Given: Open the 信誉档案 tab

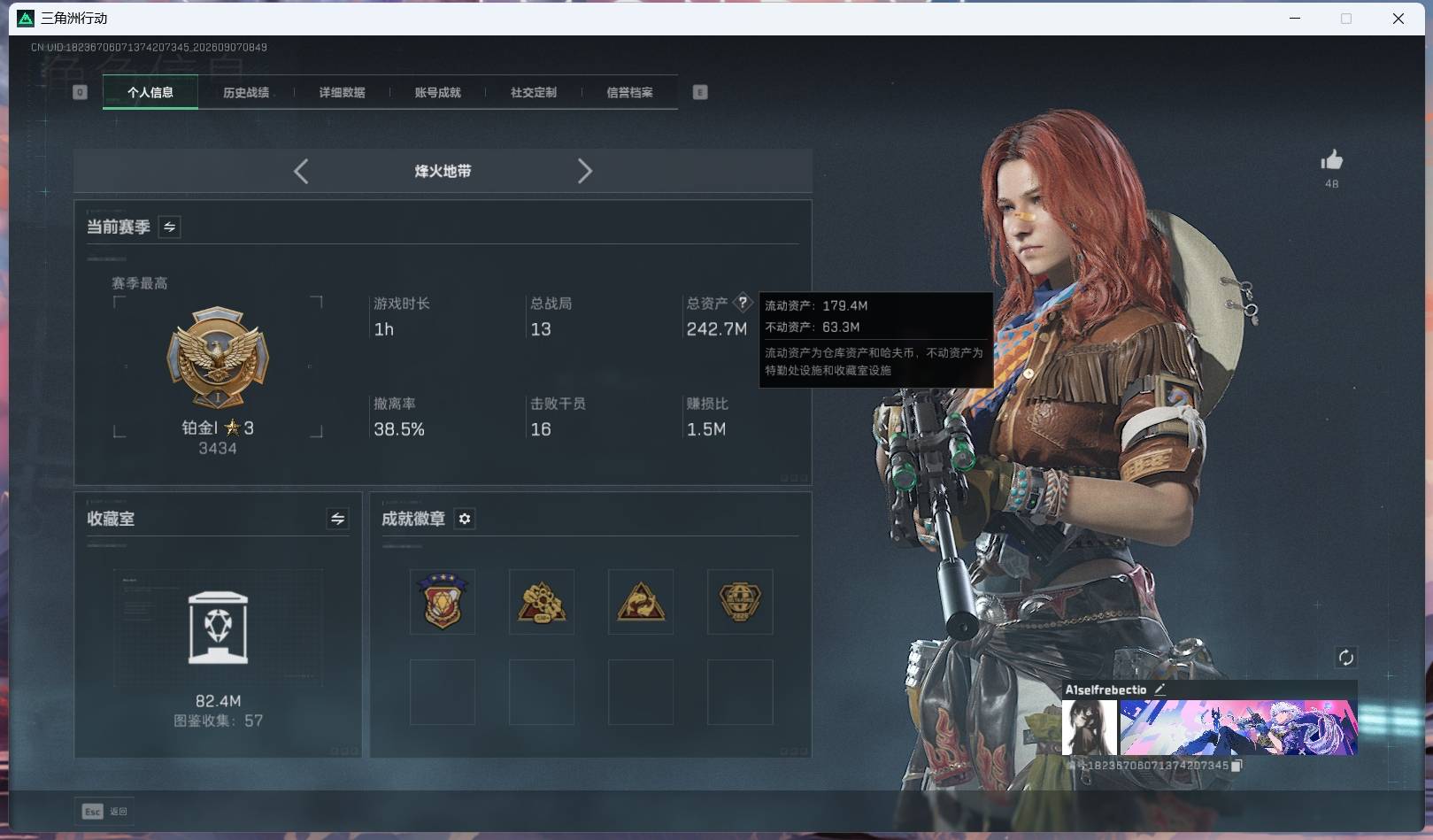Looking at the screenshot, I should pos(629,92).
